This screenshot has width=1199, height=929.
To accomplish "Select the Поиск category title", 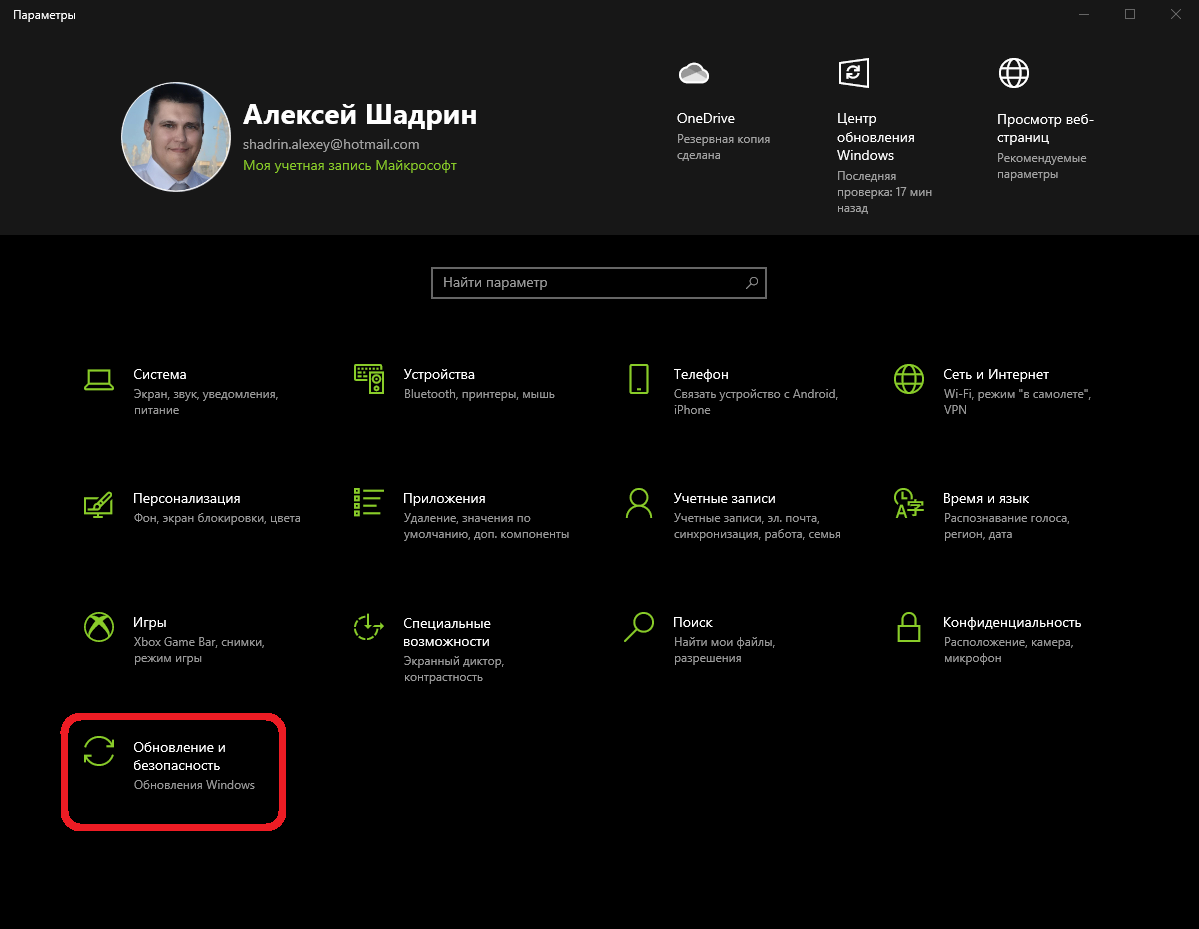I will point(693,622).
